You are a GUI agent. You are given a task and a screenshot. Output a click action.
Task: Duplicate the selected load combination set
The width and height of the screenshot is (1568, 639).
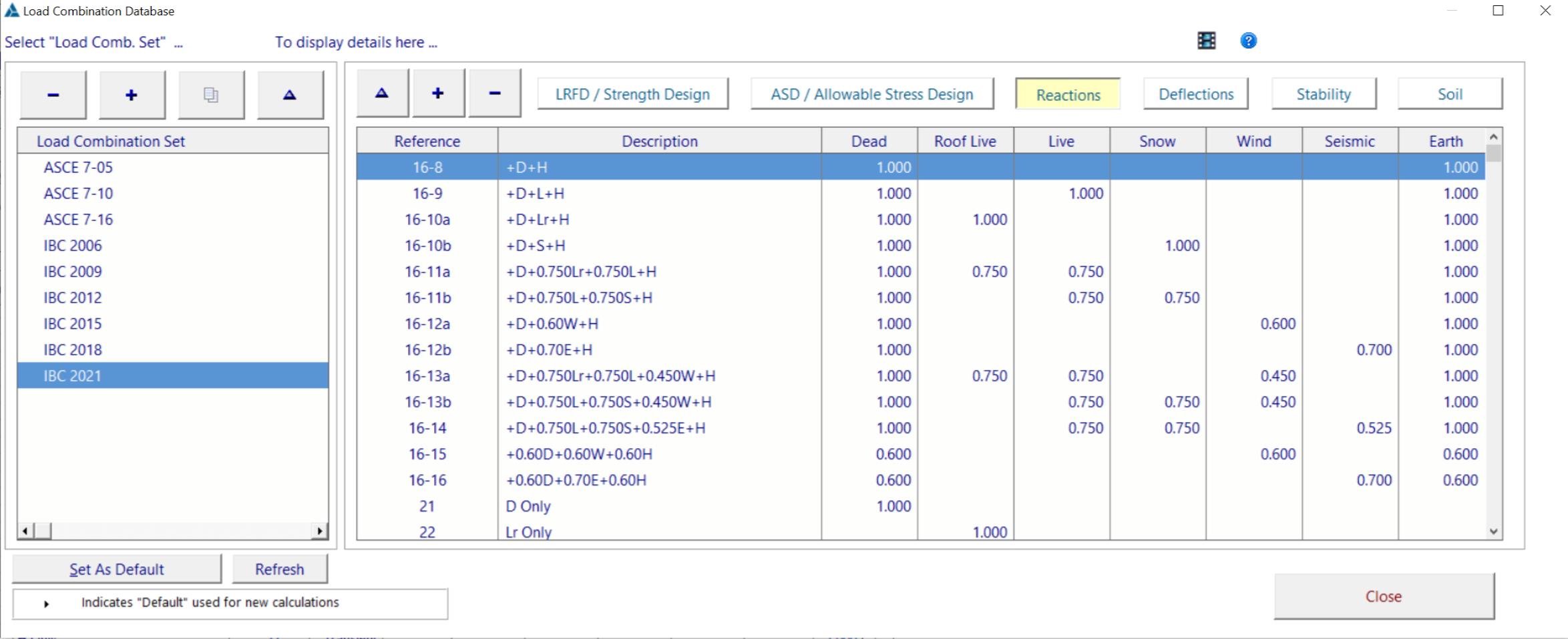coord(211,93)
